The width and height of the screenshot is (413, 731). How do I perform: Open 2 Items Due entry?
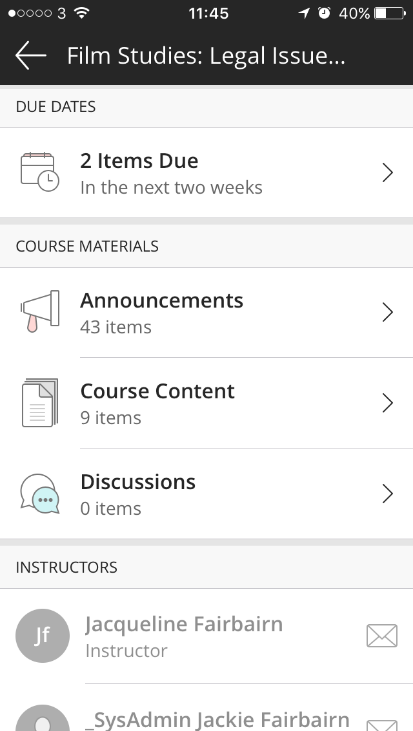coord(206,172)
